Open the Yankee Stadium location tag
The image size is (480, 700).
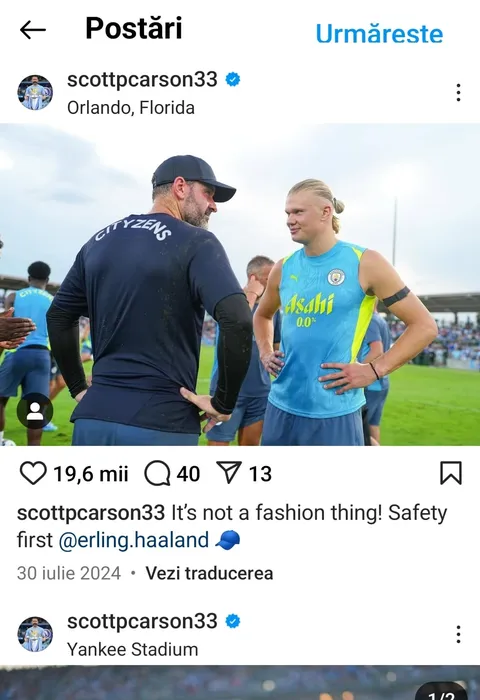(133, 650)
